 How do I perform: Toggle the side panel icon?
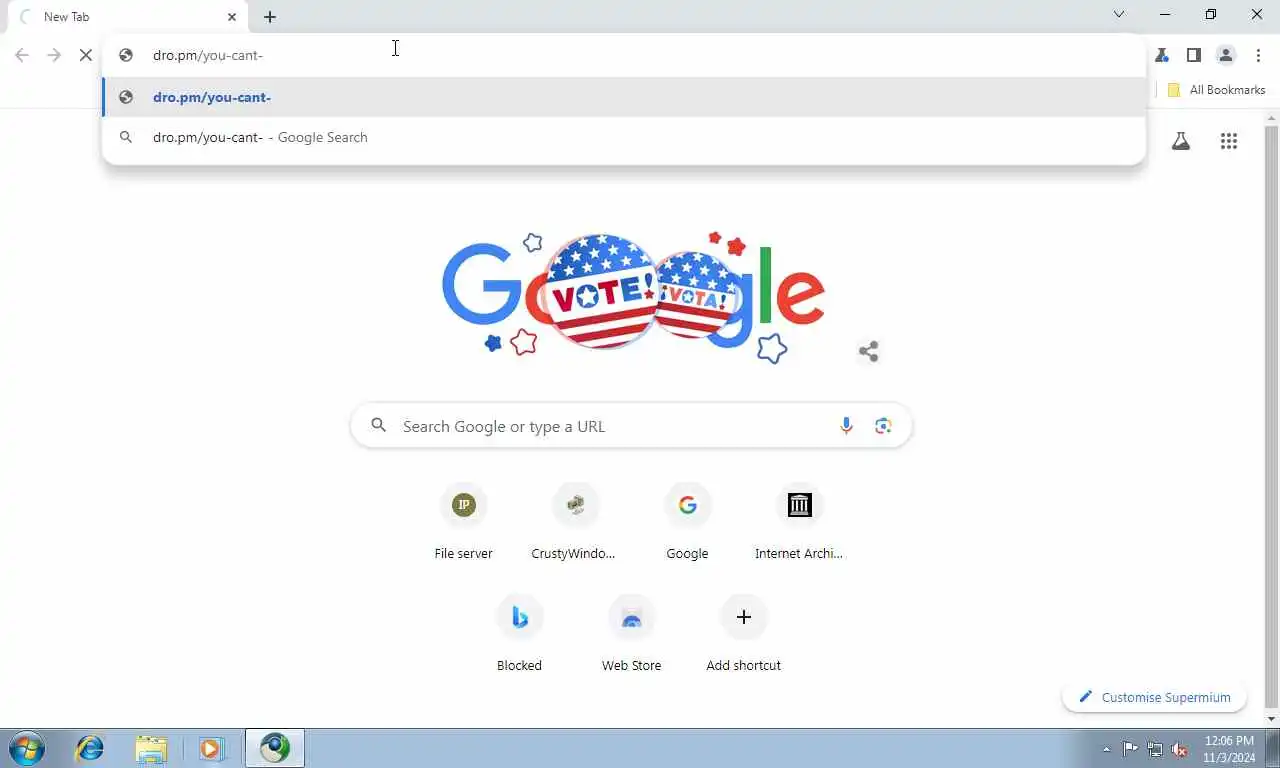pyautogui.click(x=1194, y=55)
